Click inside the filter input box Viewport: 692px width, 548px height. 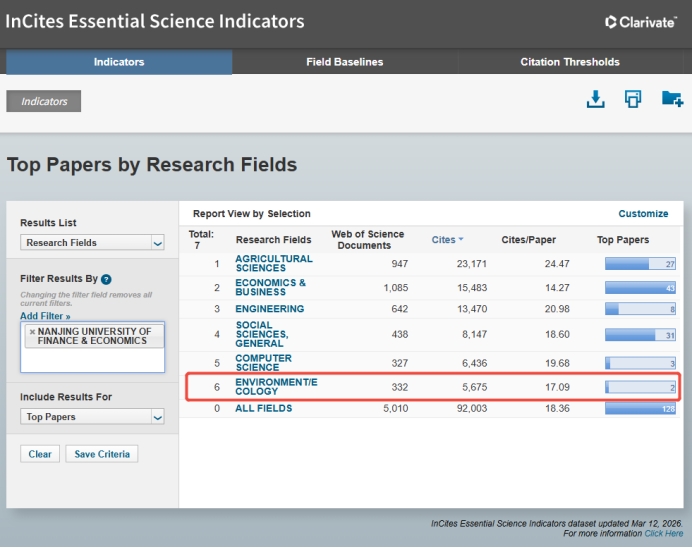tap(92, 360)
